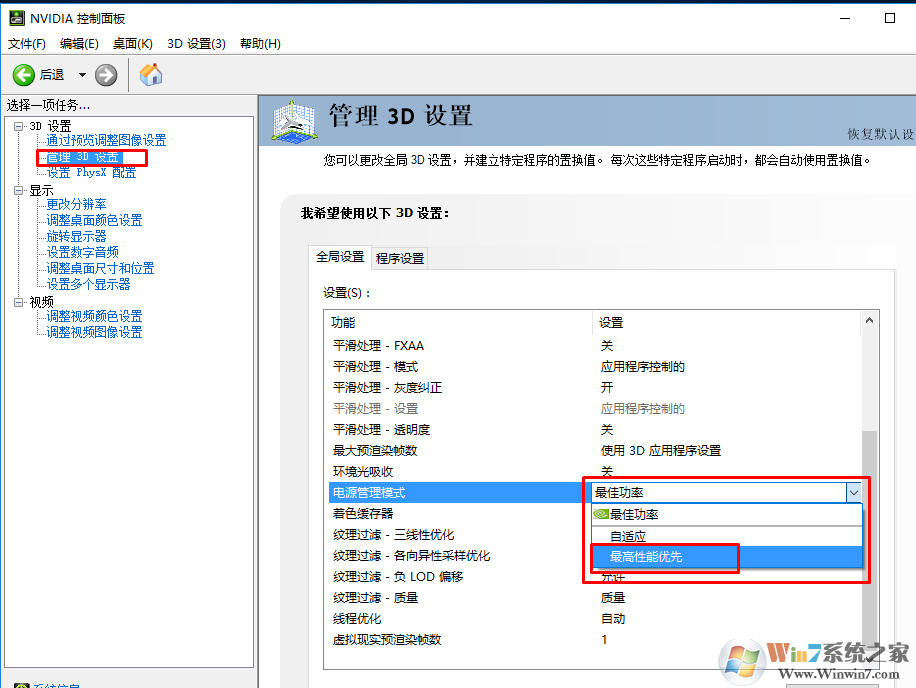This screenshot has width=916, height=688.
Task: Open 设置 PhysX 配置 link
Action: coord(91,173)
